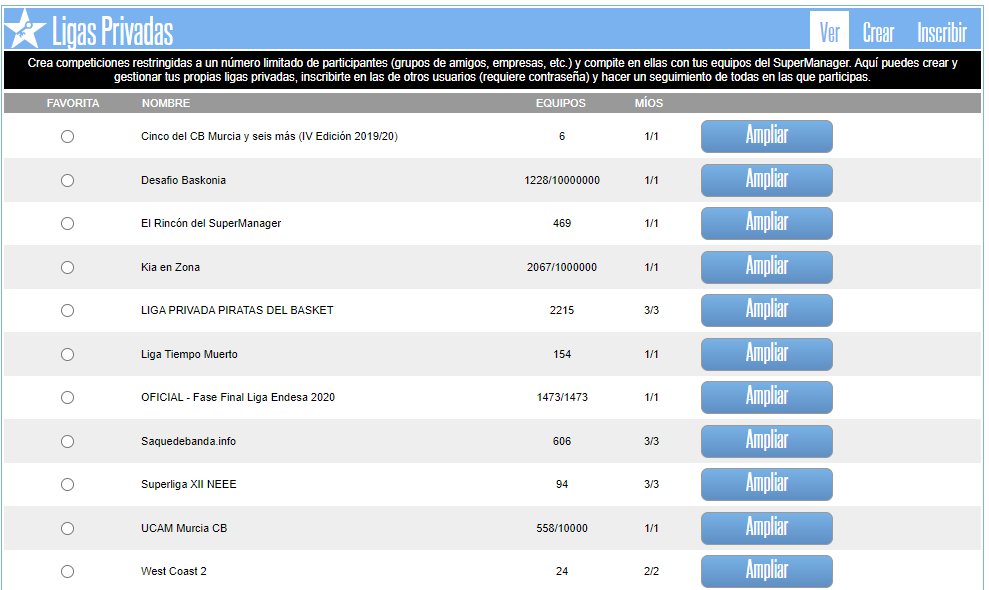Click the NOMBRE column header
This screenshot has width=989, height=590.
point(166,104)
